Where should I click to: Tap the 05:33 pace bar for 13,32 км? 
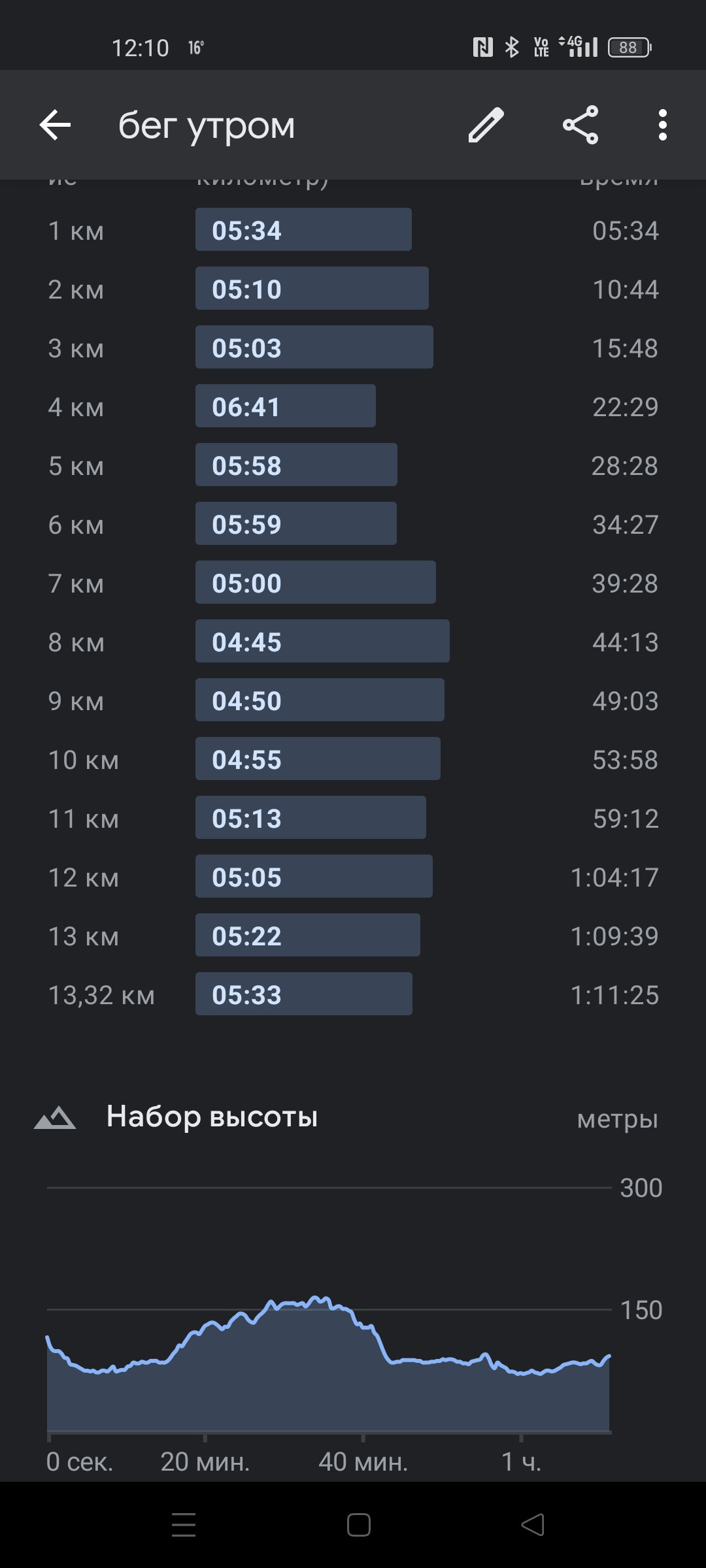pos(304,994)
